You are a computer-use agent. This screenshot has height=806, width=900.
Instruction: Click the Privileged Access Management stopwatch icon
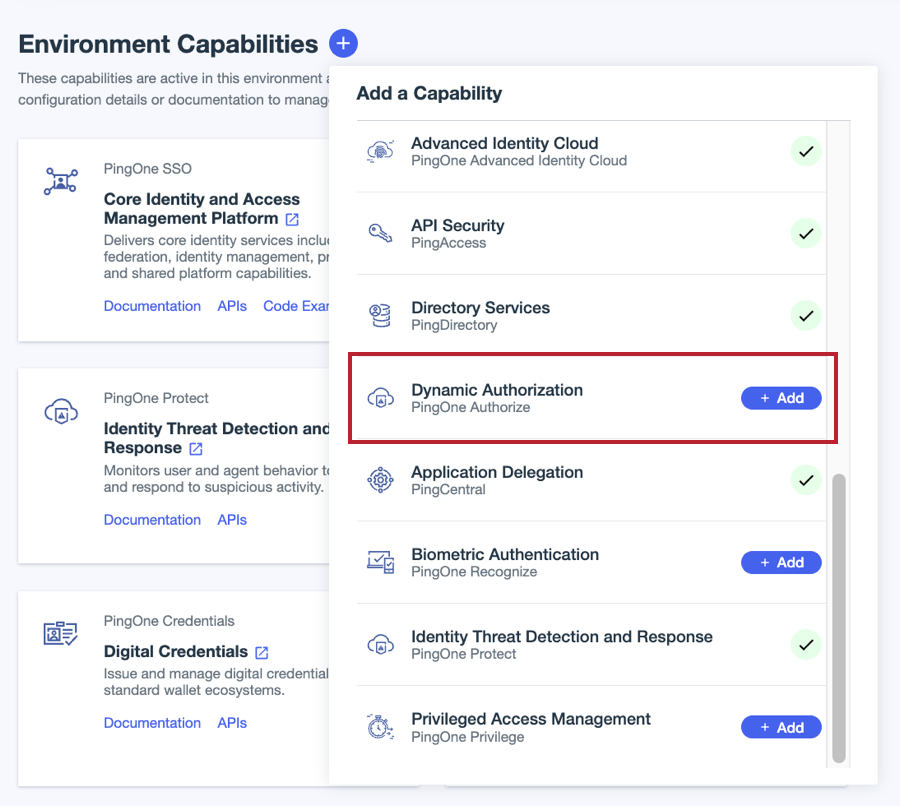pos(380,727)
